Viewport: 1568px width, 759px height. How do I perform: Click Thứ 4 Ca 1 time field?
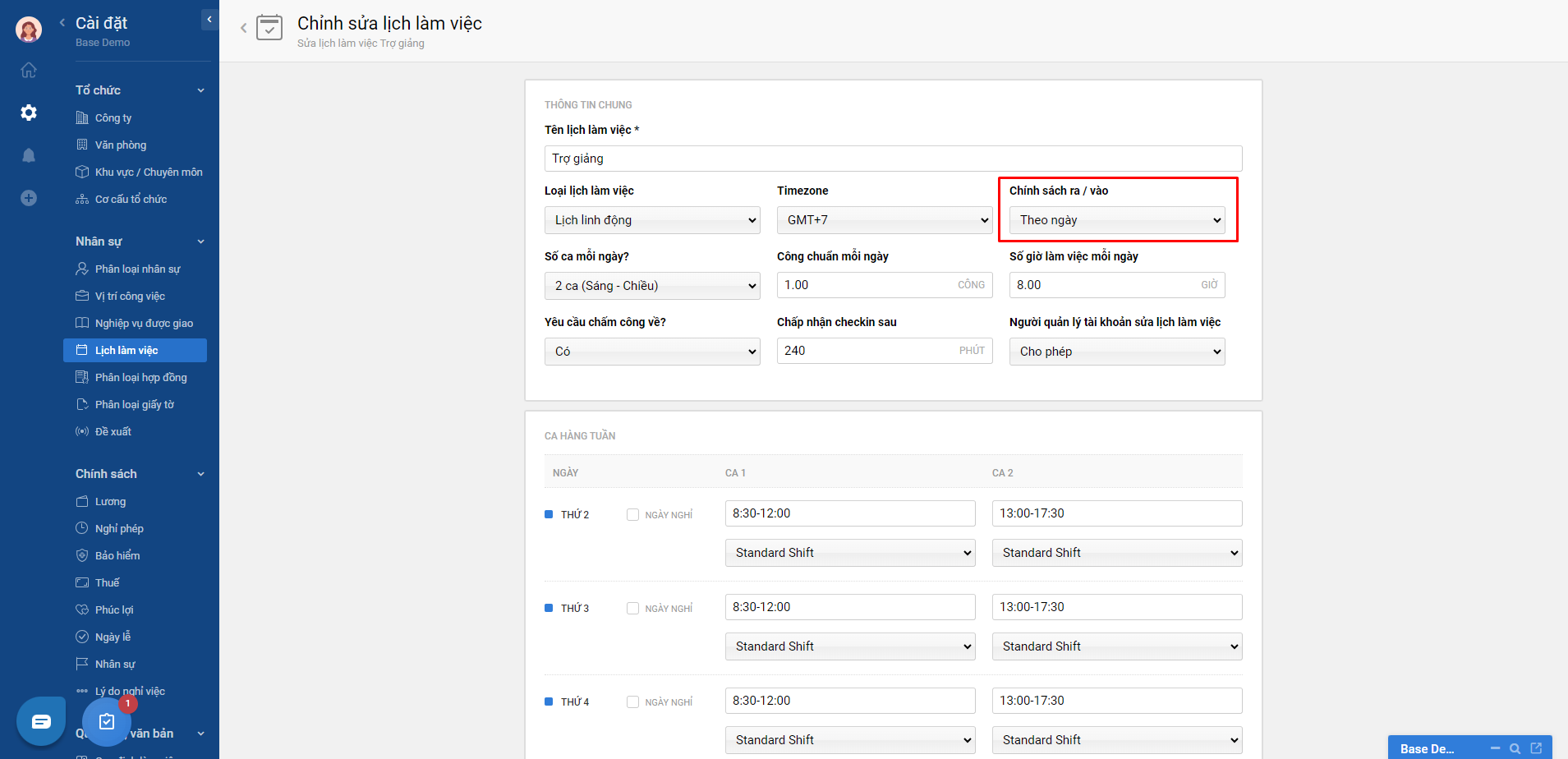pyautogui.click(x=850, y=701)
